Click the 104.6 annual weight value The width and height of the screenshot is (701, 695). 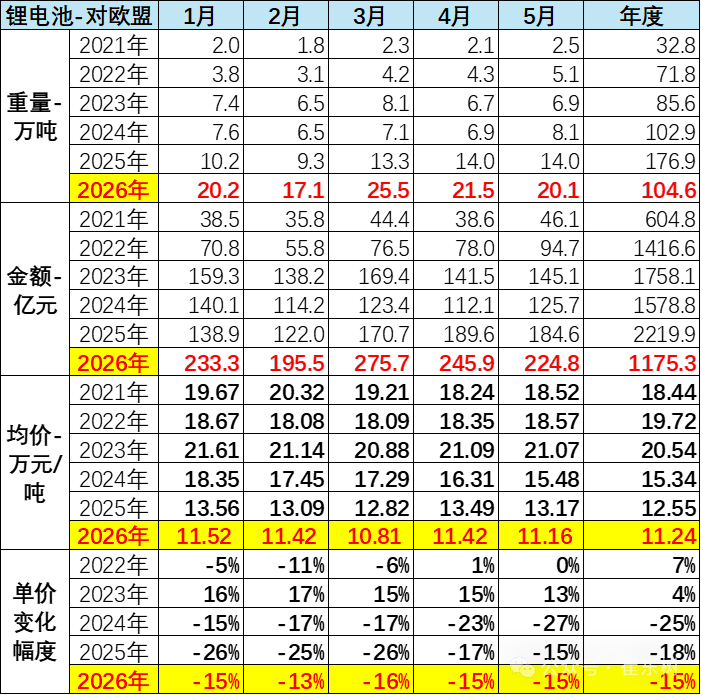click(x=642, y=189)
